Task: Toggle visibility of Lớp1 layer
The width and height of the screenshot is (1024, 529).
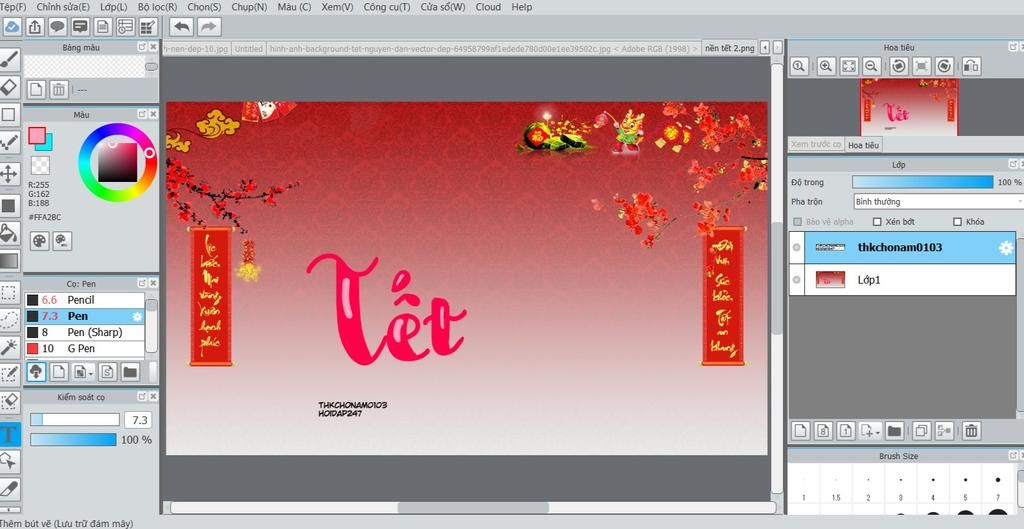Action: click(796, 280)
